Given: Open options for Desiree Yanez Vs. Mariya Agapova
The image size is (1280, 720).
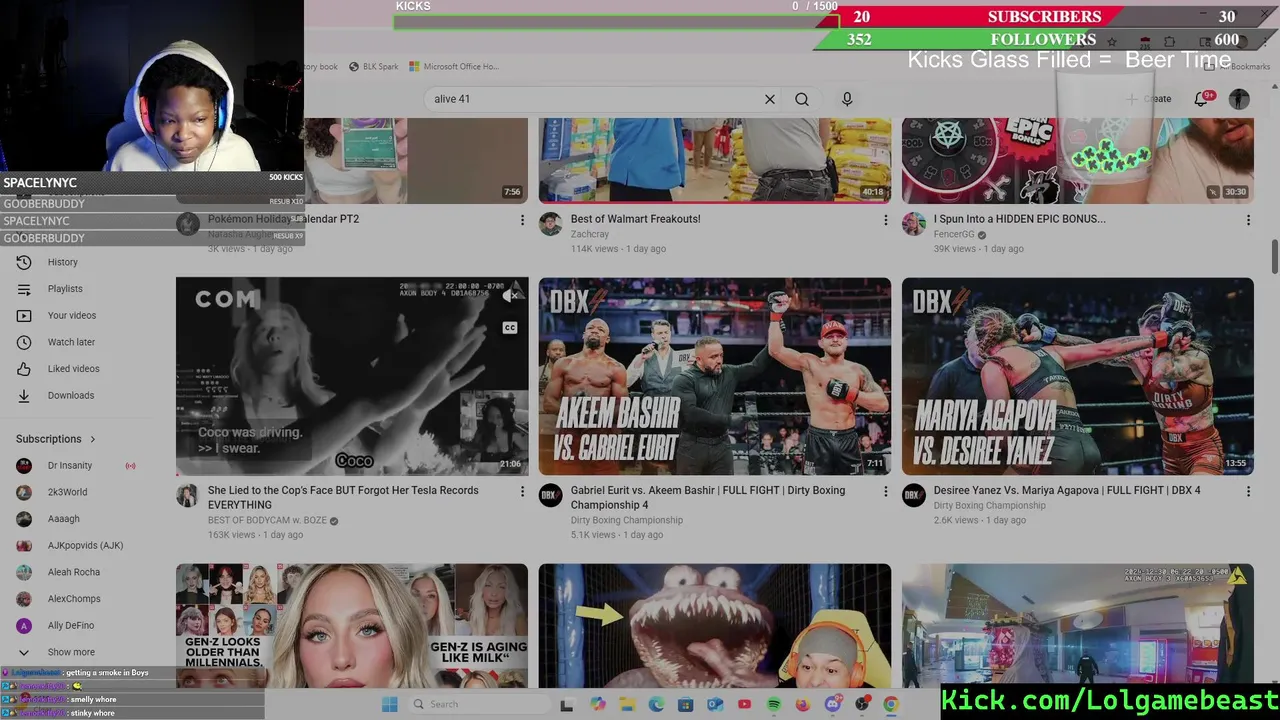Looking at the screenshot, I should [x=1248, y=491].
